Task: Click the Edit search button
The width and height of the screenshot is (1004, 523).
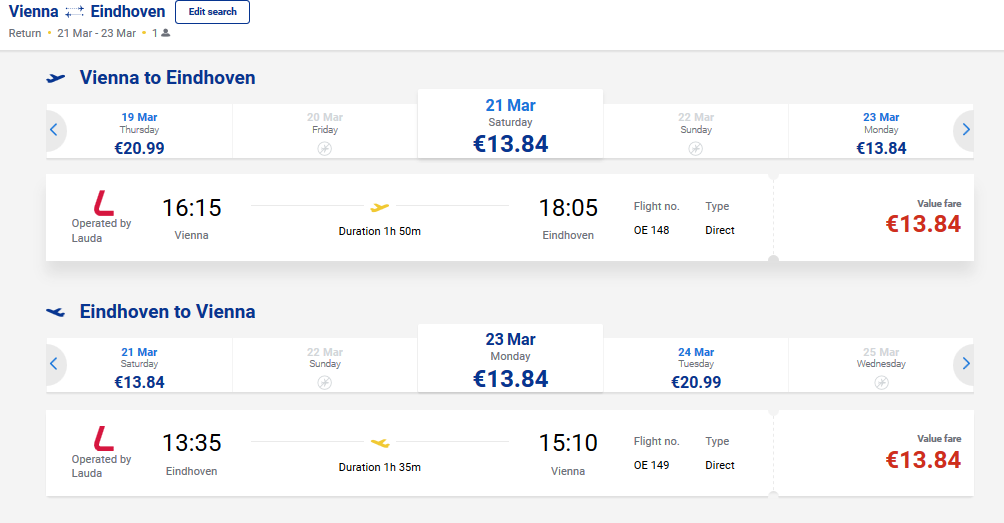Action: (x=212, y=12)
